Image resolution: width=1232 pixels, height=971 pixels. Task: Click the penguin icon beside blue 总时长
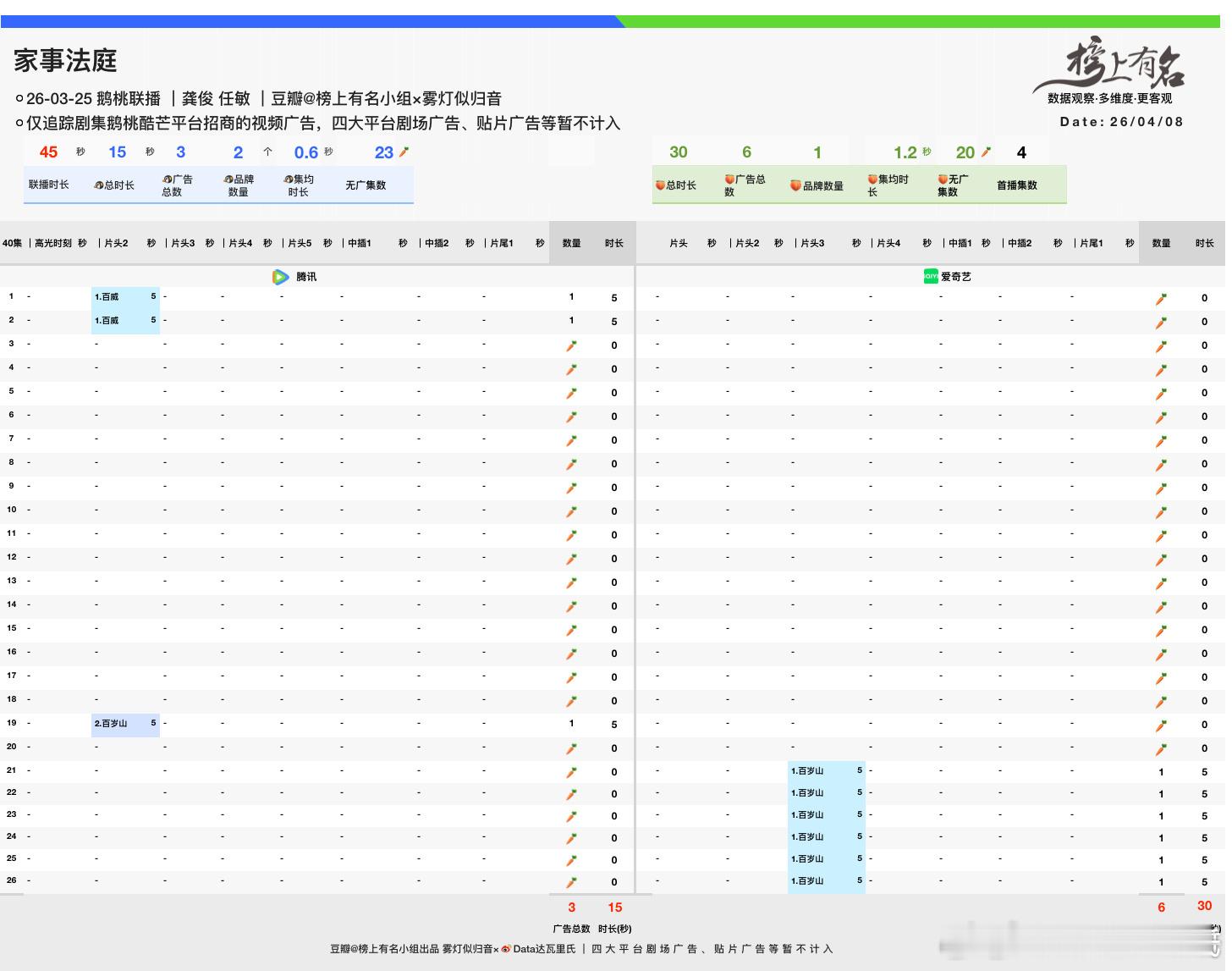click(98, 185)
